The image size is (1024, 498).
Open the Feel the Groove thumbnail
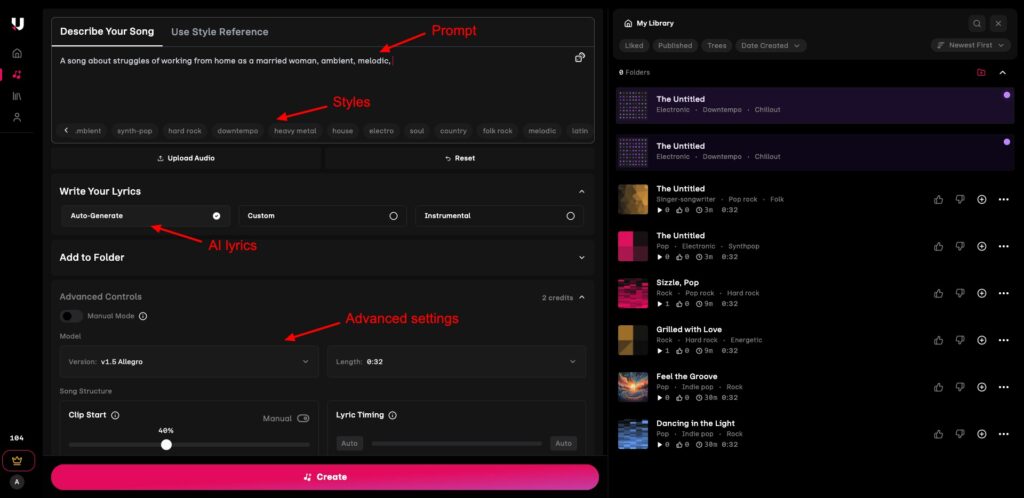click(633, 387)
